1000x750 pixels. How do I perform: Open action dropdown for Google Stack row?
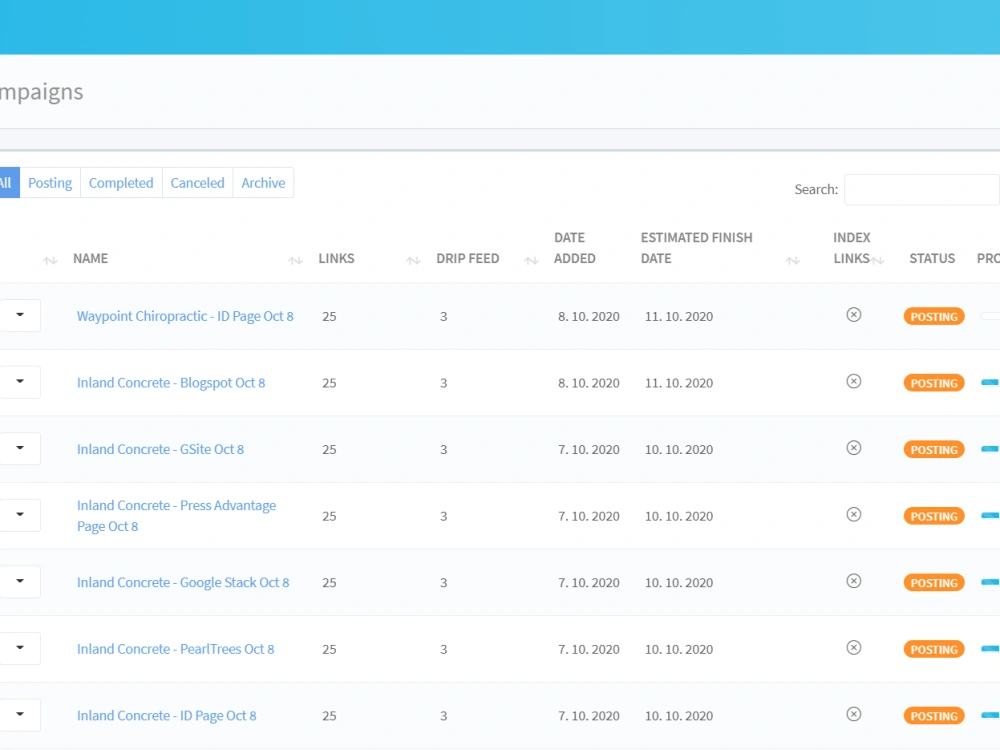pyautogui.click(x=20, y=582)
